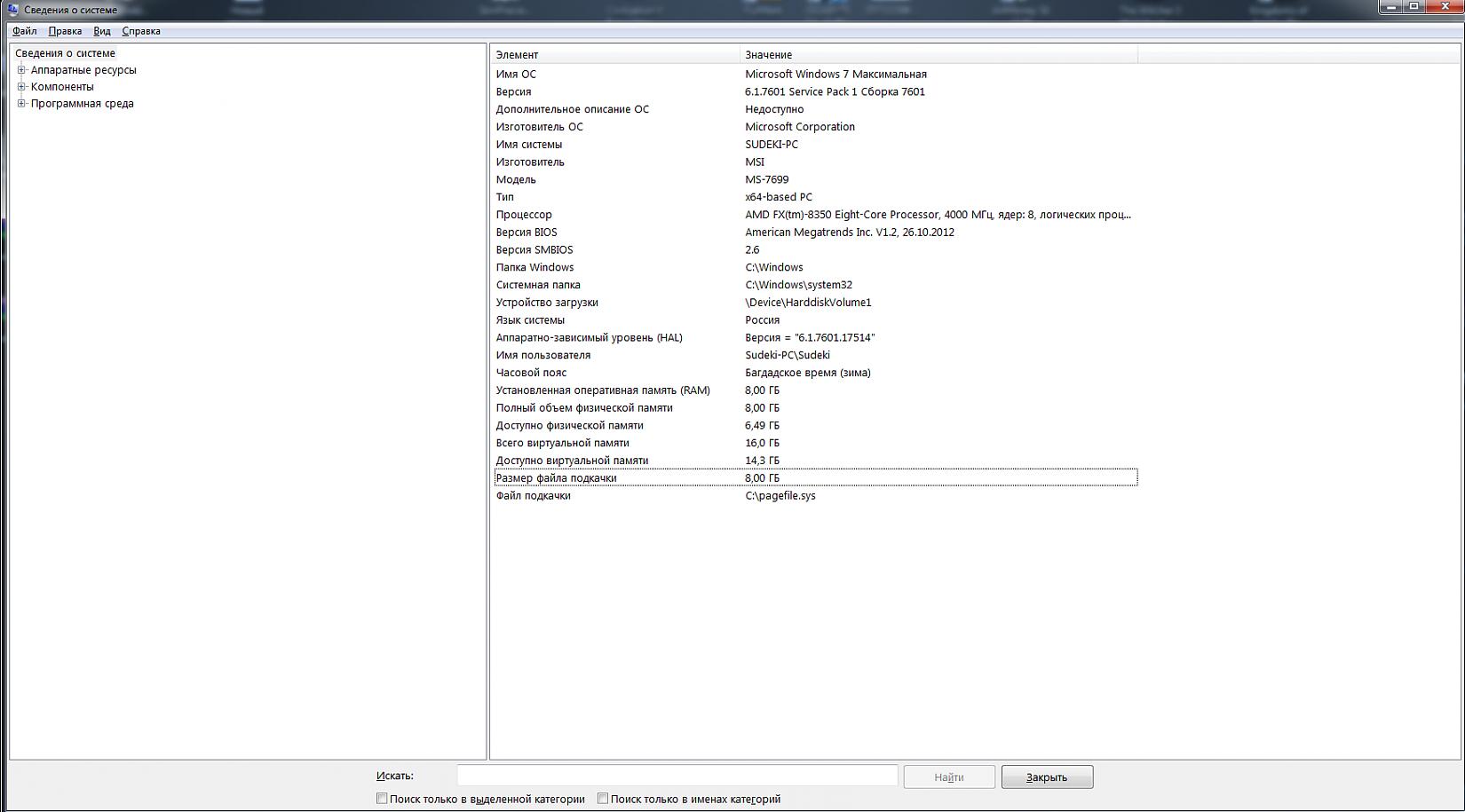Click the SUDEKI-PC system name value
The height and width of the screenshot is (812, 1465).
click(772, 145)
